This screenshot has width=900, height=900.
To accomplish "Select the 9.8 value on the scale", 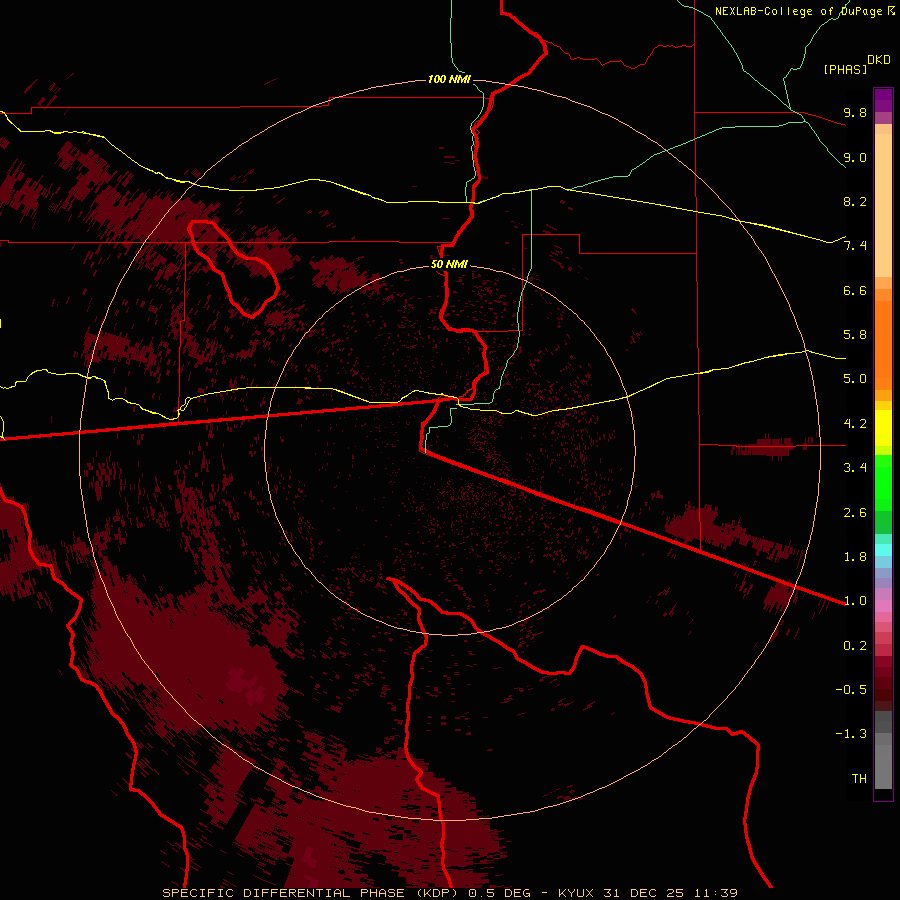I will coord(855,112).
